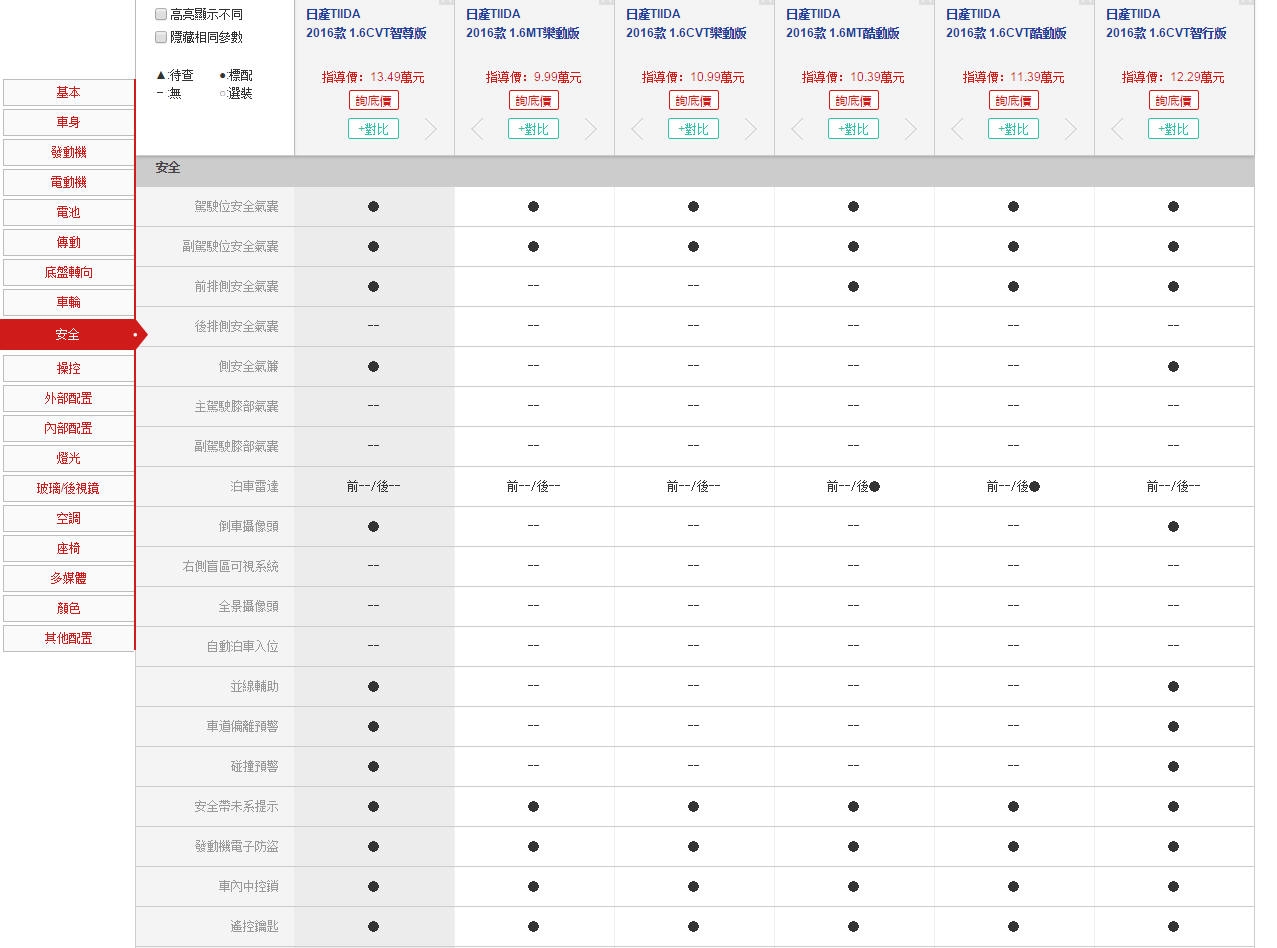Go to 內部配置 section
This screenshot has width=1277, height=948.
pos(68,428)
